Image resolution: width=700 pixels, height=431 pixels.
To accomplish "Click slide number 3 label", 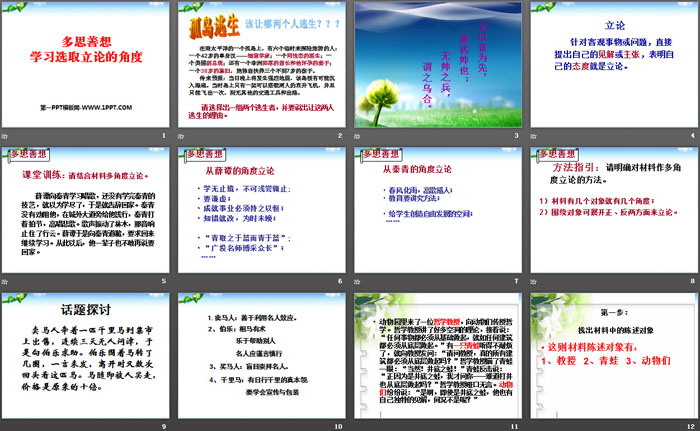I will tap(517, 135).
